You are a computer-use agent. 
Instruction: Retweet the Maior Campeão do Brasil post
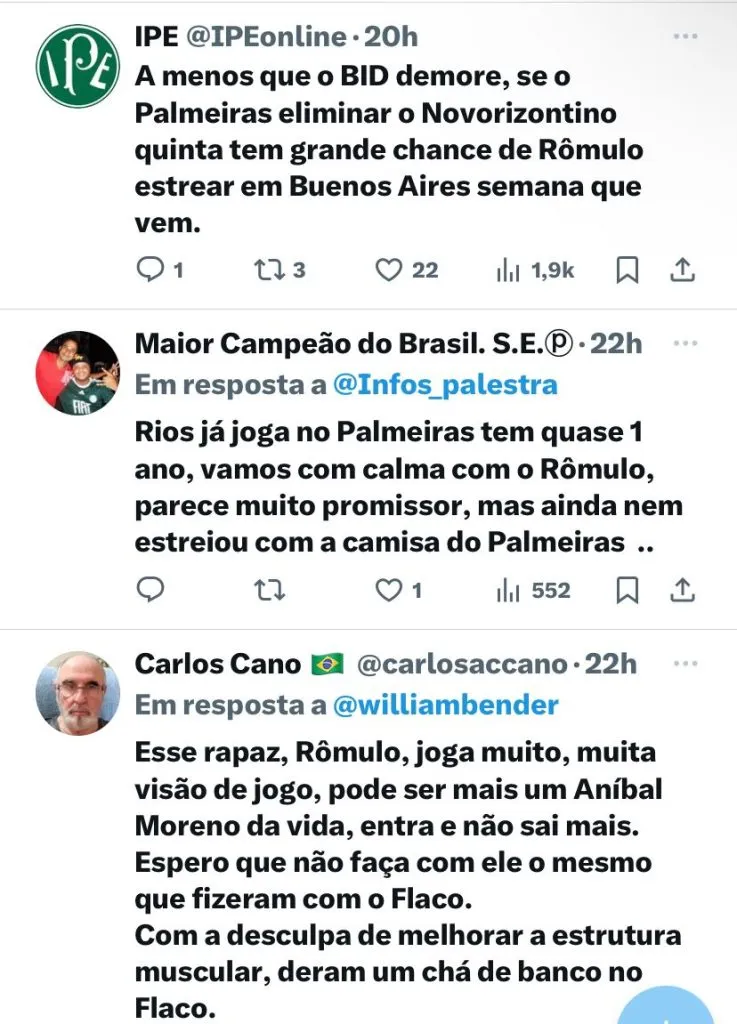[267, 590]
